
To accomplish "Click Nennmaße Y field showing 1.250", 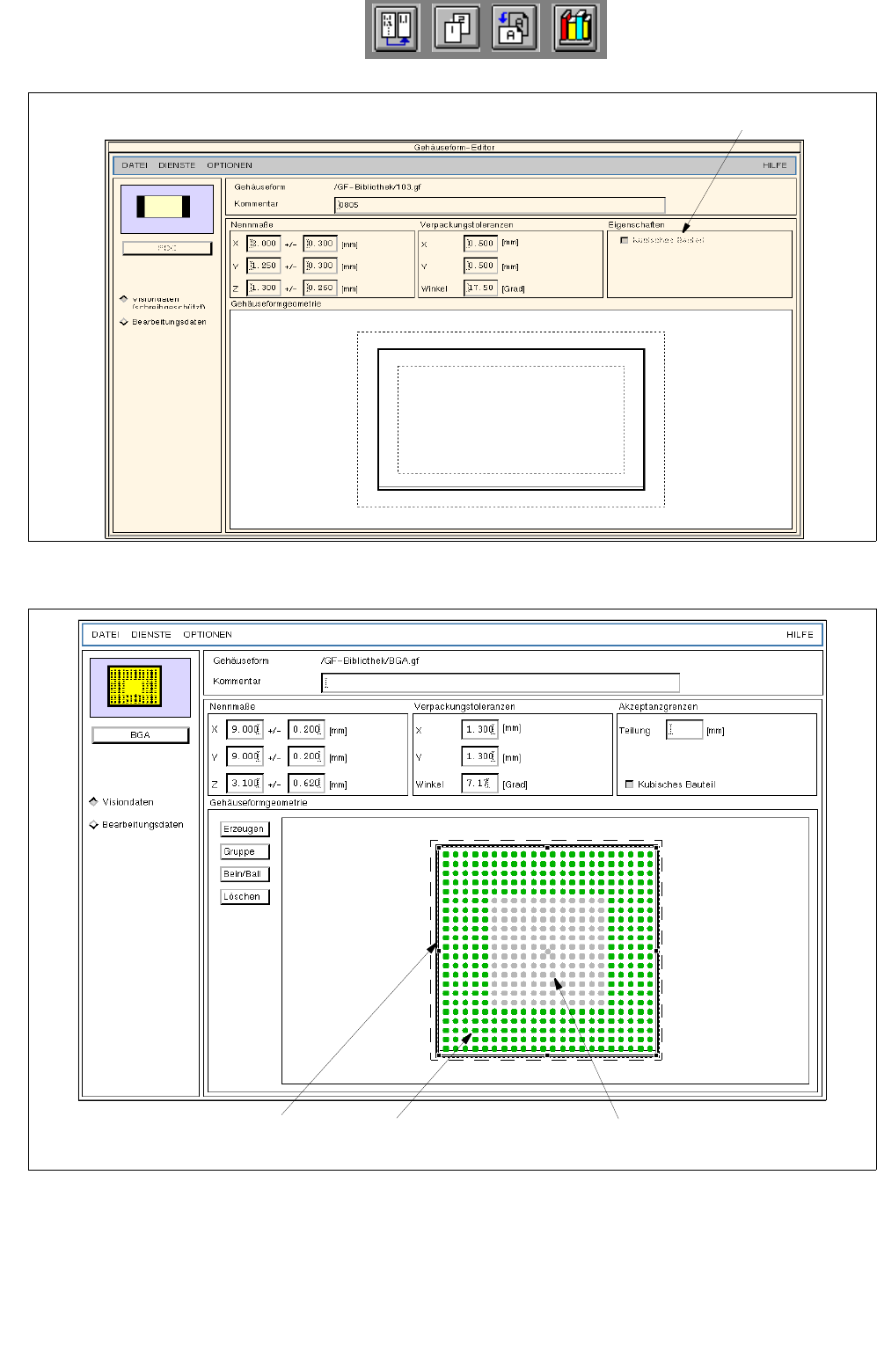I will [x=263, y=266].
